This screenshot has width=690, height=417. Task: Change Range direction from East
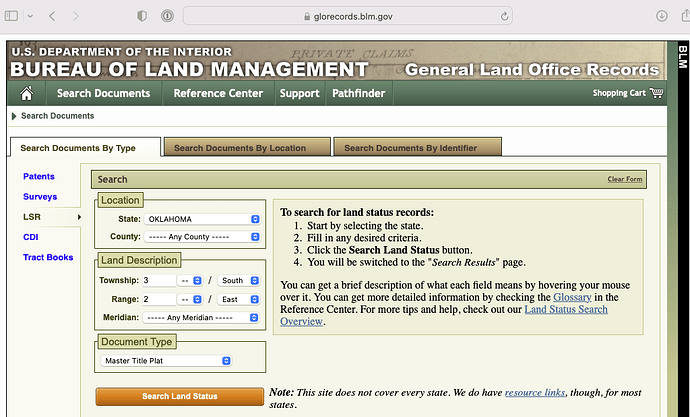point(239,299)
